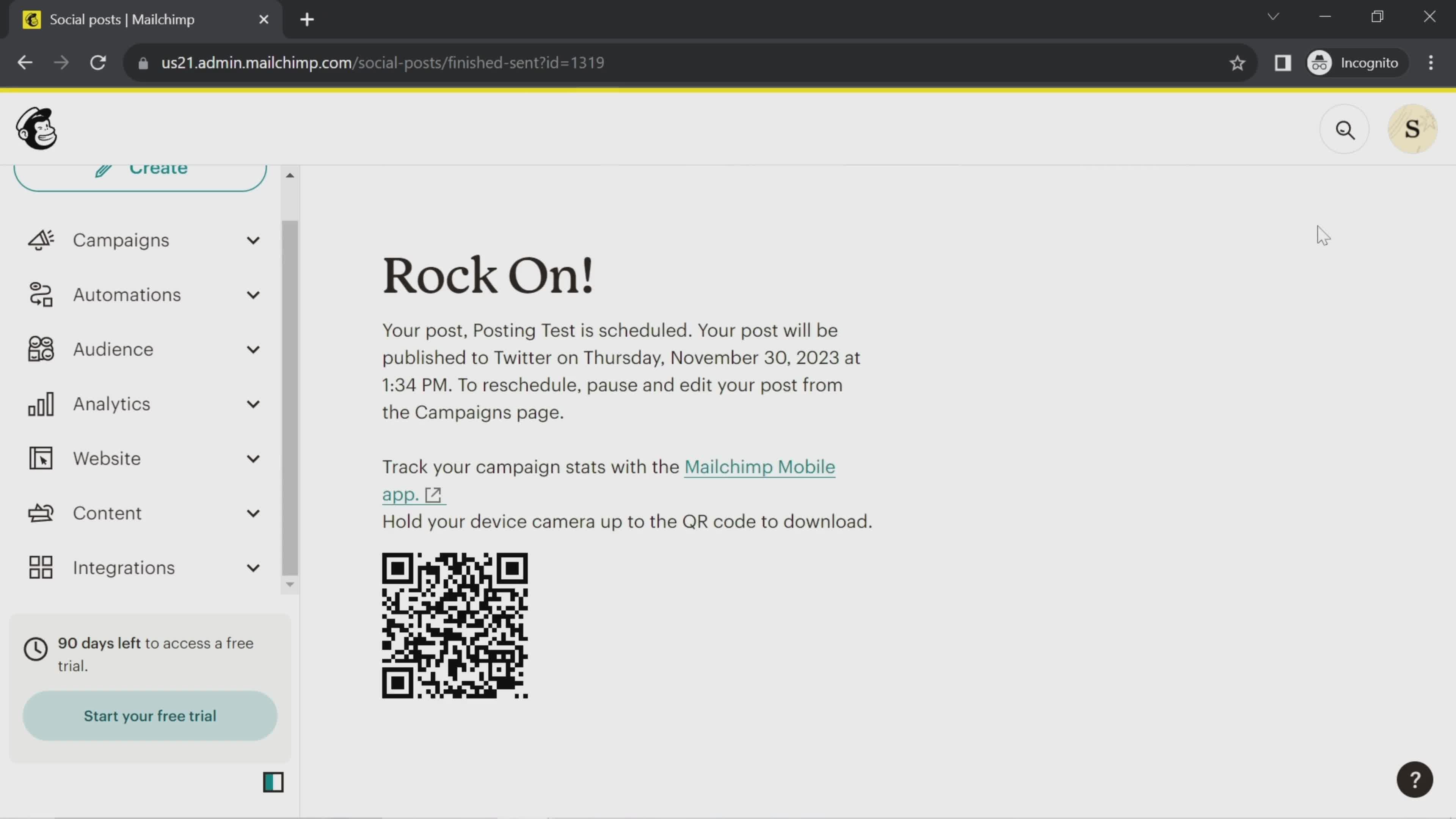
Task: Click the Analytics section icon
Action: pos(40,404)
